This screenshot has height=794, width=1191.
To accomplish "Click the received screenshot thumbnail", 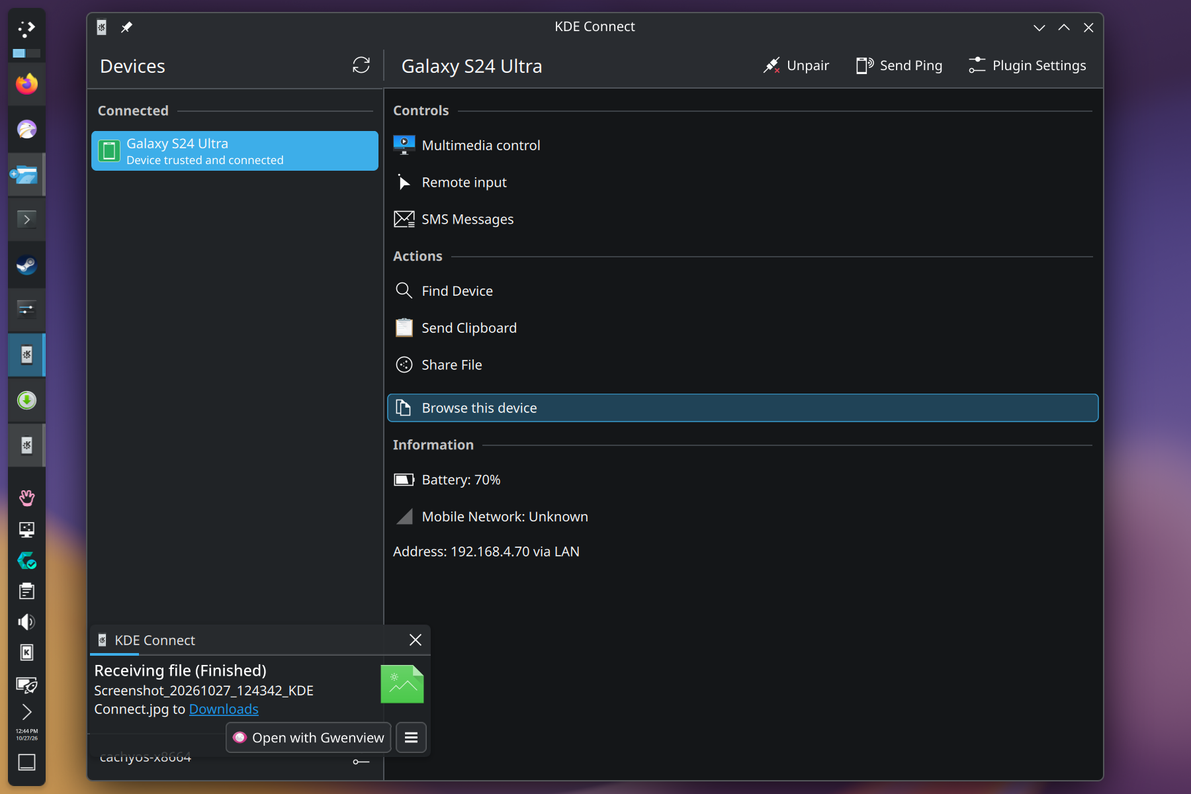I will click(x=402, y=684).
